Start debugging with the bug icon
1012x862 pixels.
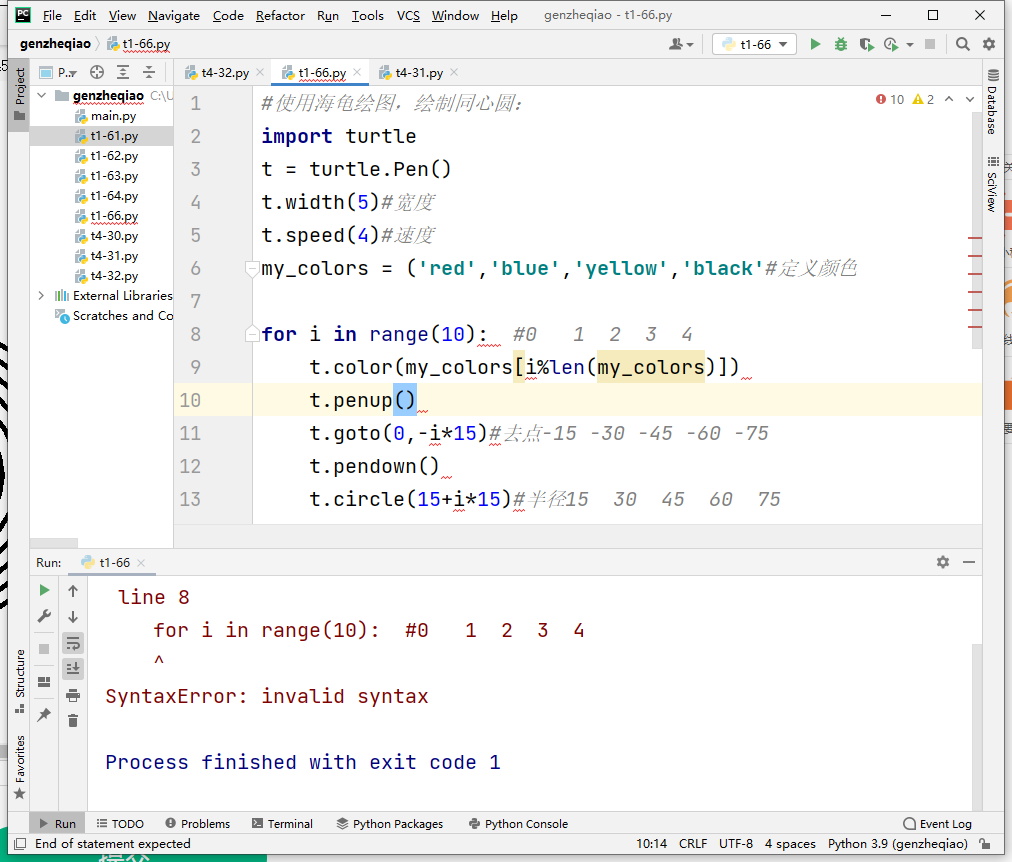pos(840,44)
